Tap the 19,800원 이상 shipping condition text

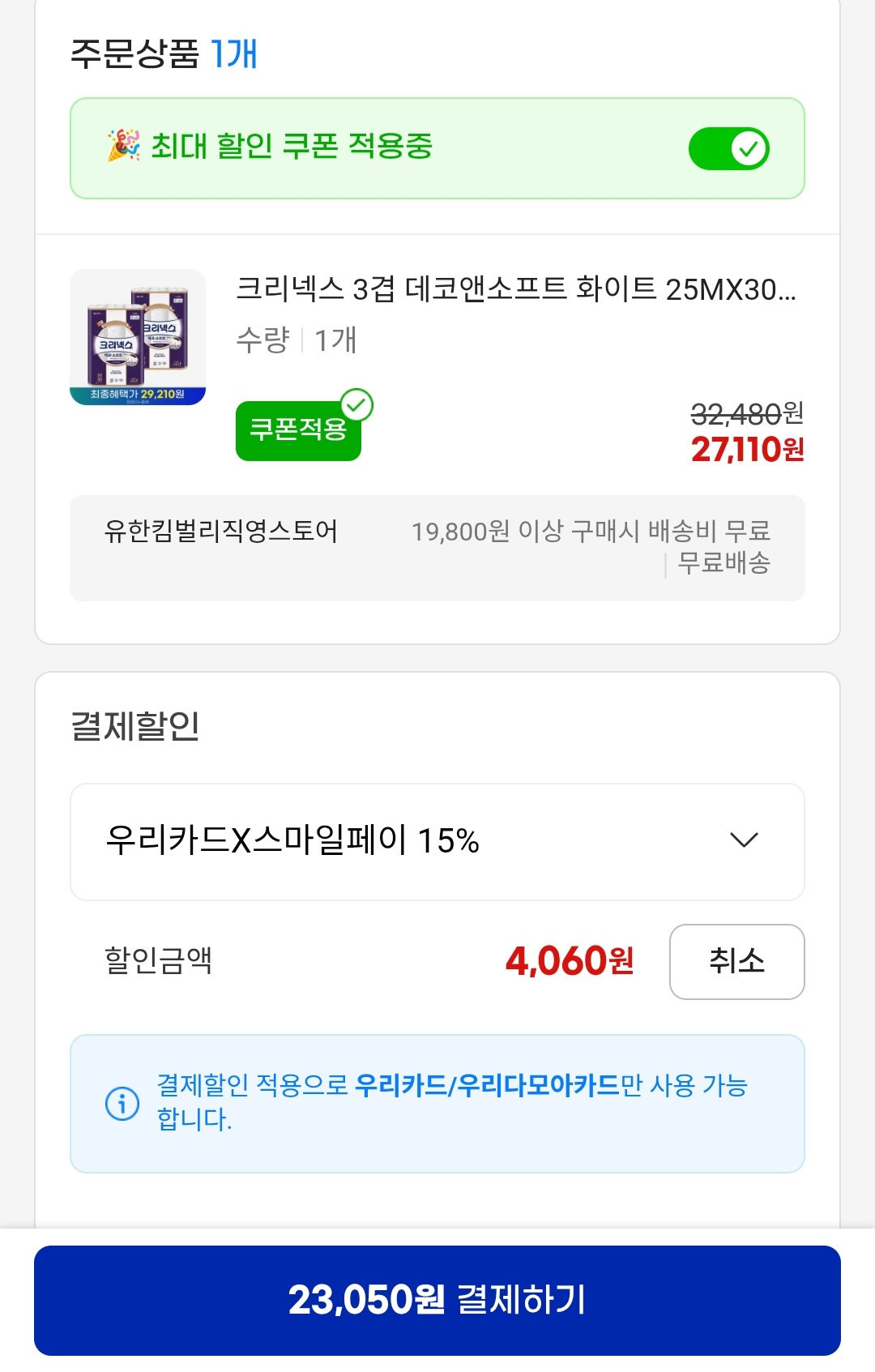tap(590, 532)
